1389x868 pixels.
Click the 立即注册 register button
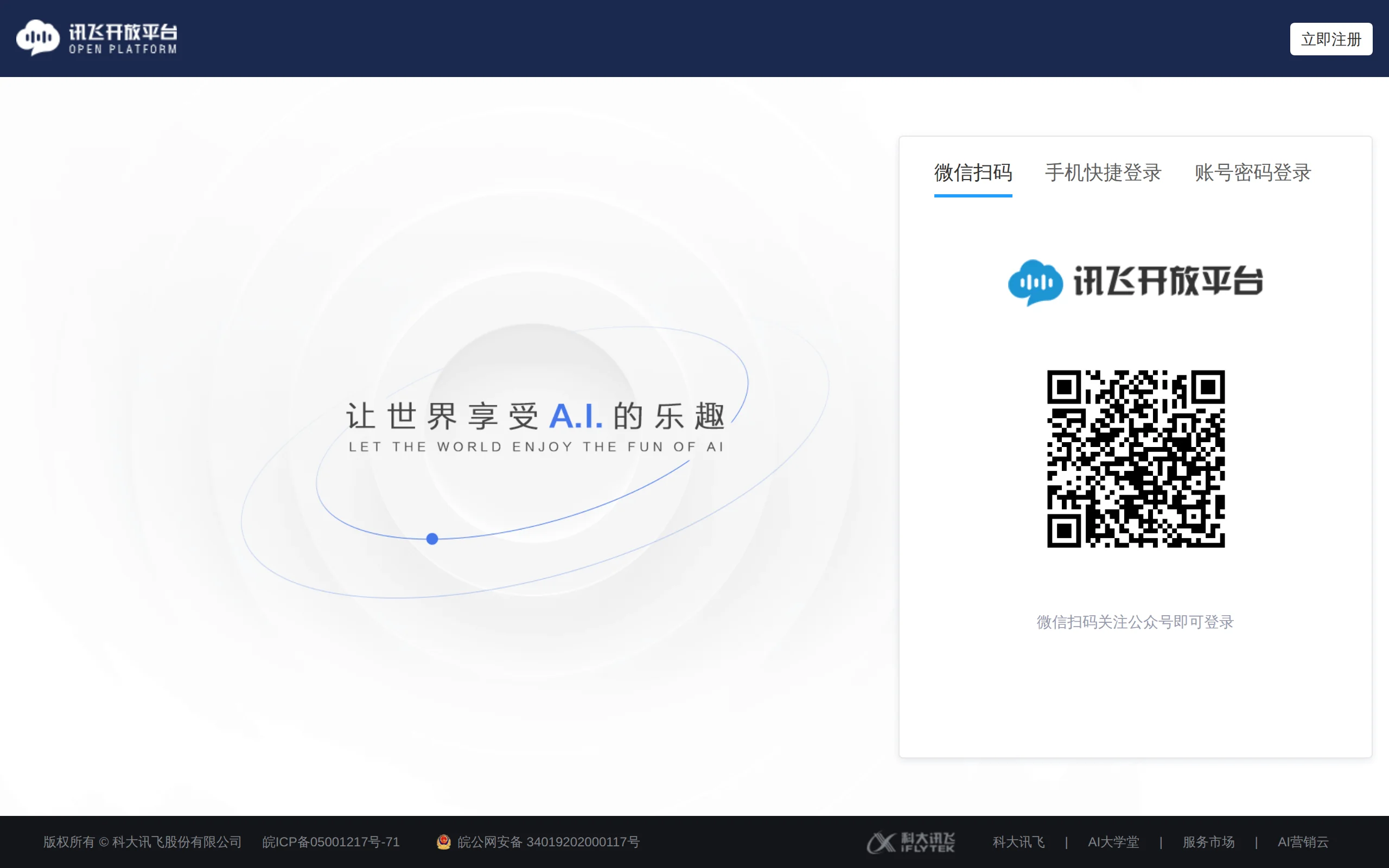1330,39
